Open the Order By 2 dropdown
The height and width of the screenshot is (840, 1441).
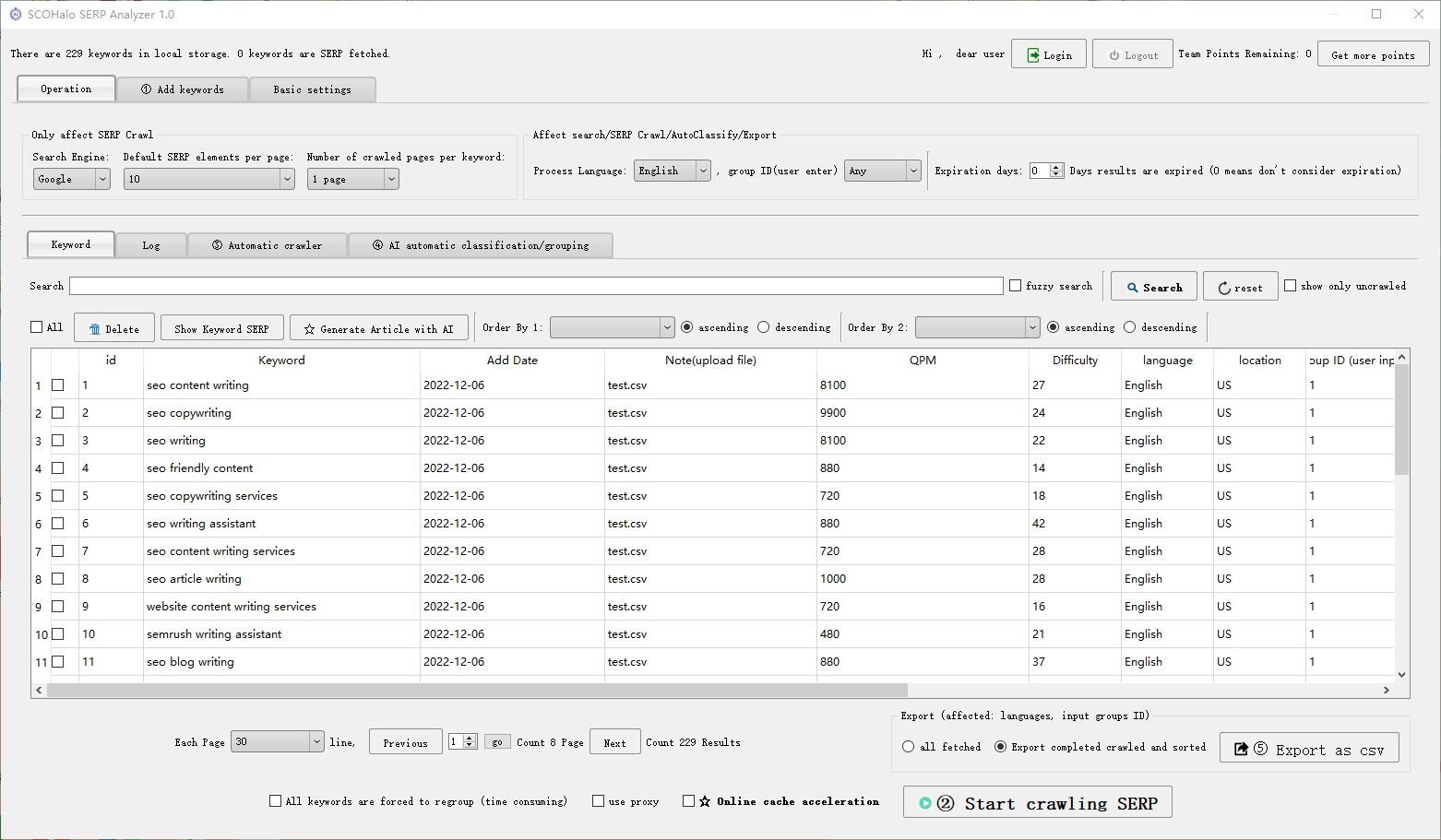point(978,327)
